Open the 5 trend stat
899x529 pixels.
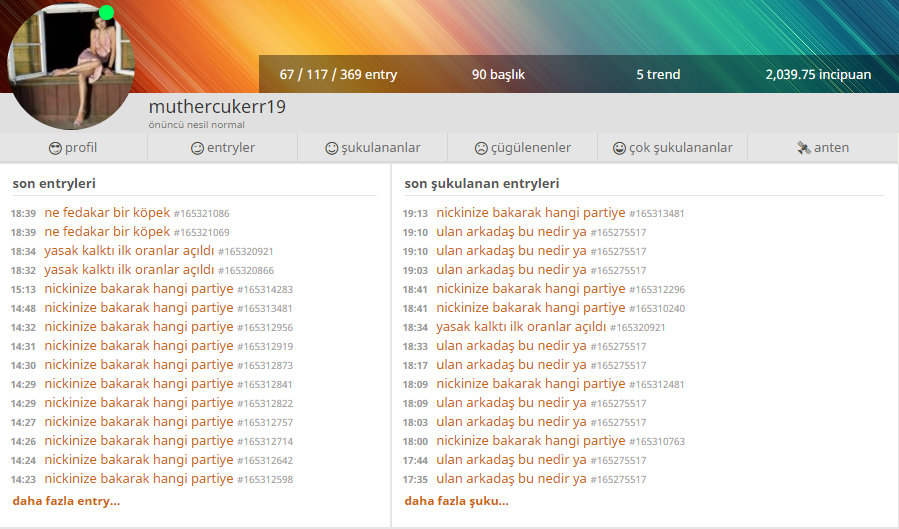[658, 74]
